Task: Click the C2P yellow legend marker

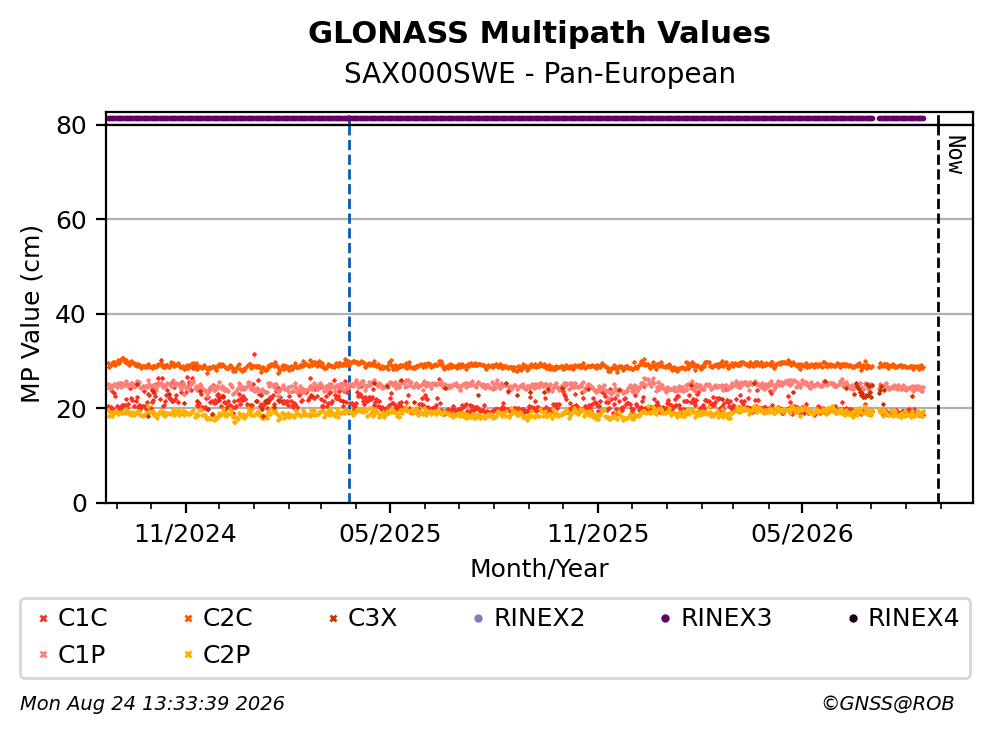Action: click(x=188, y=655)
